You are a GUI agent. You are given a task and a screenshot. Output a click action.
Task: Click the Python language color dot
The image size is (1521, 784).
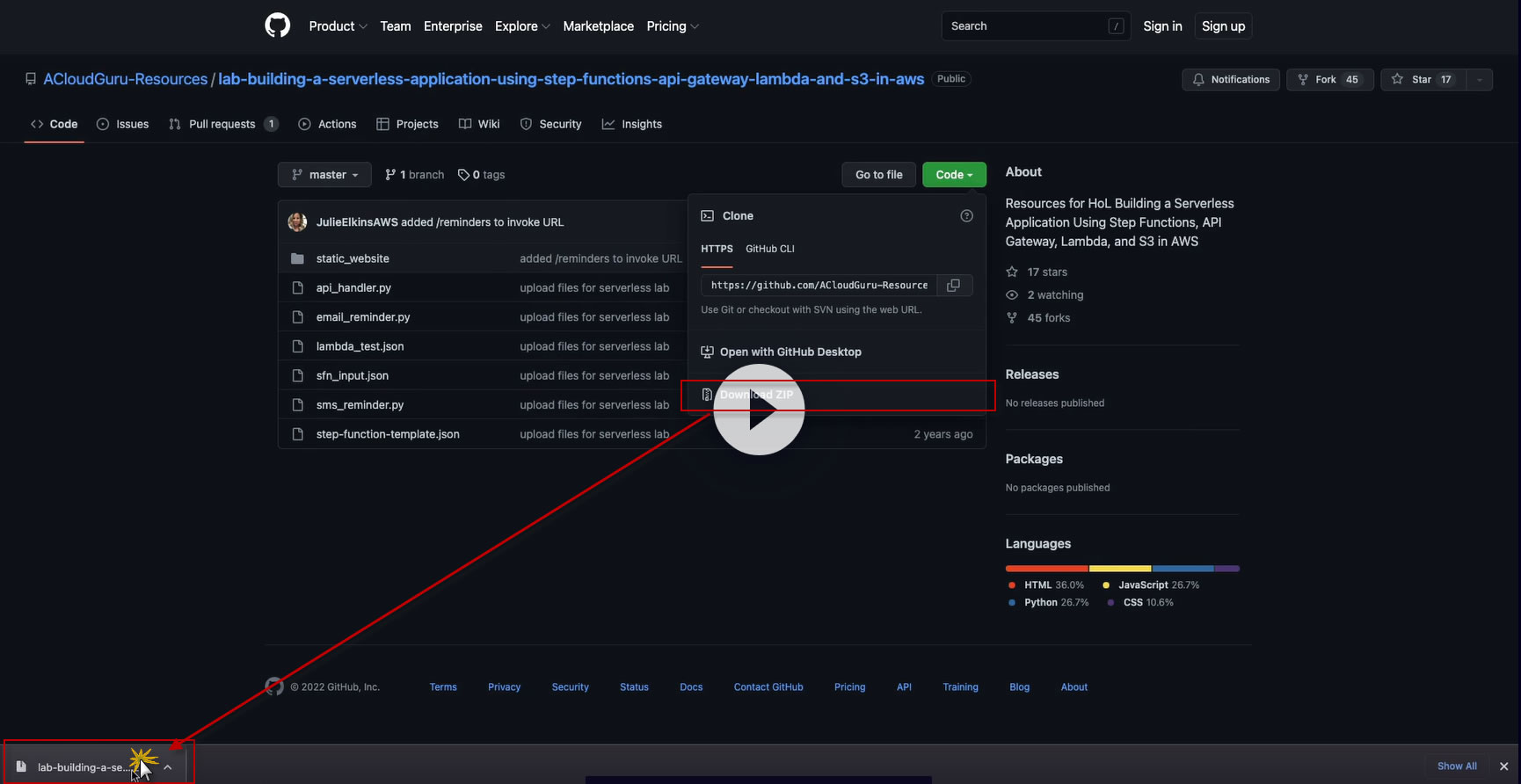tap(1012, 602)
